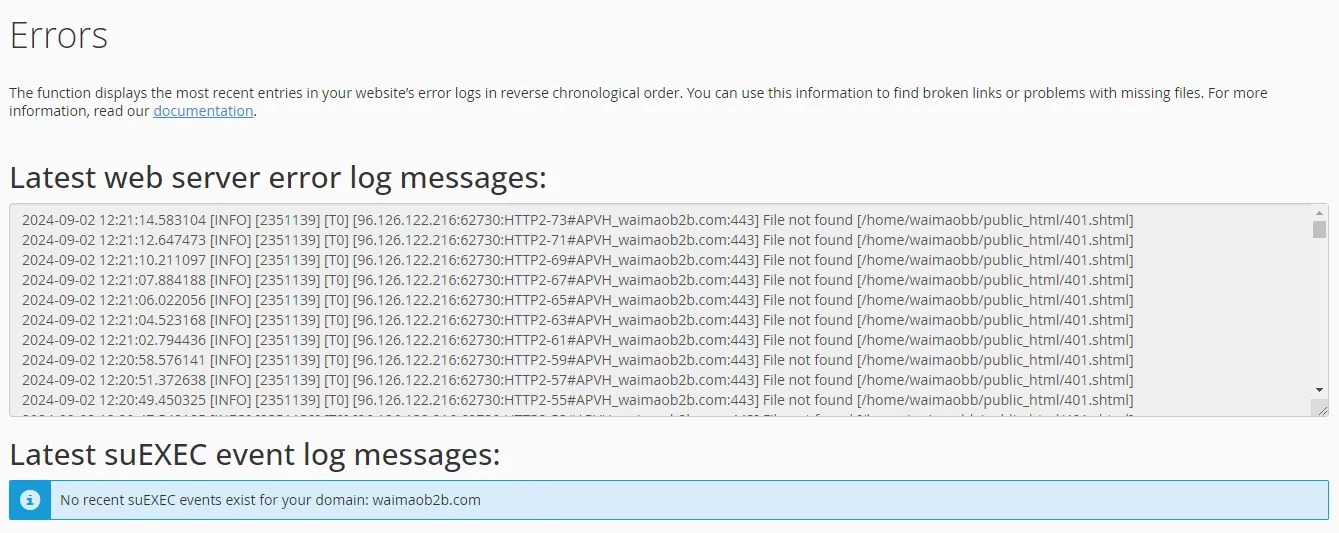Place cursor on the 12:21:02.794436 log entry
This screenshot has height=533, width=1339.
point(577,340)
